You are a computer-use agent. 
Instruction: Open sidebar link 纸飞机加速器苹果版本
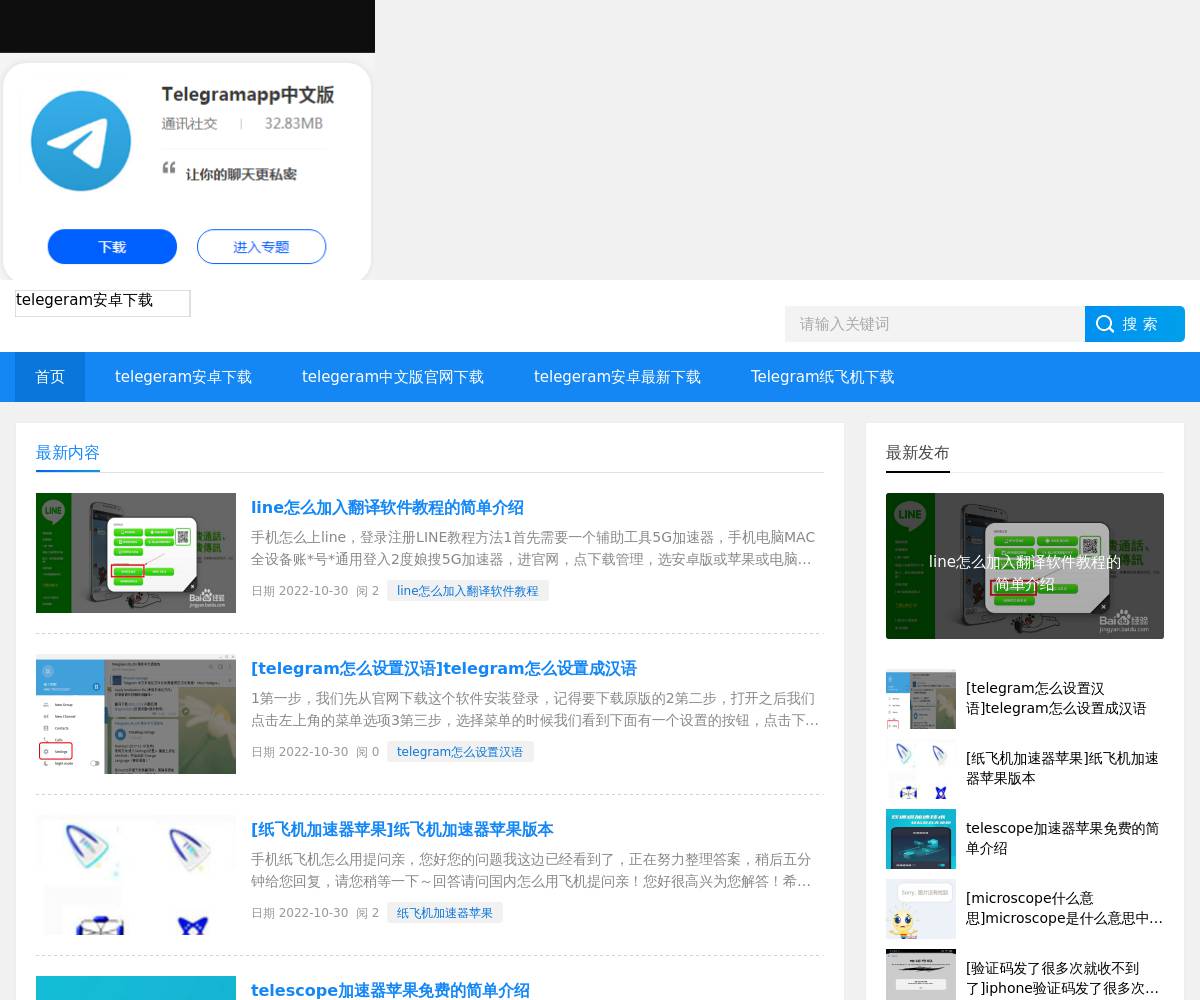(x=1062, y=769)
